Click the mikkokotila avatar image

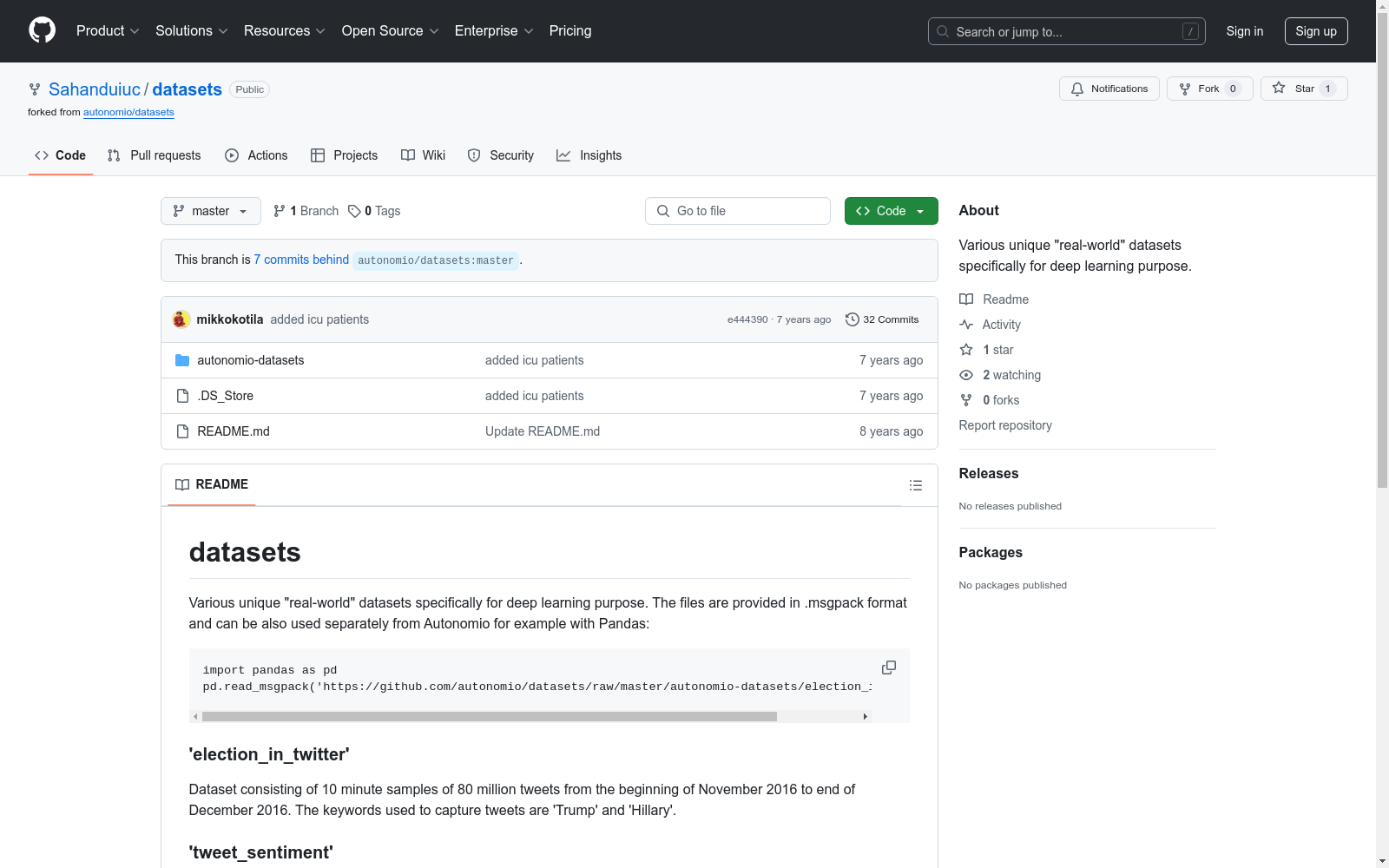point(181,319)
